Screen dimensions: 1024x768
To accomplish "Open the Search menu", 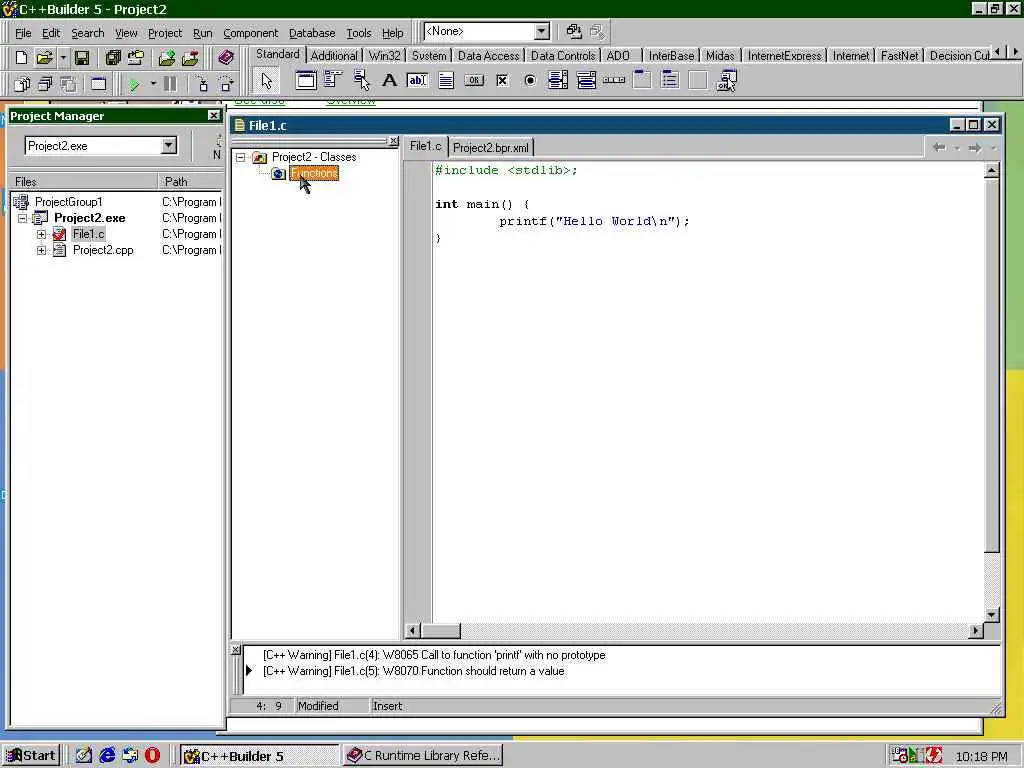I will pyautogui.click(x=88, y=33).
